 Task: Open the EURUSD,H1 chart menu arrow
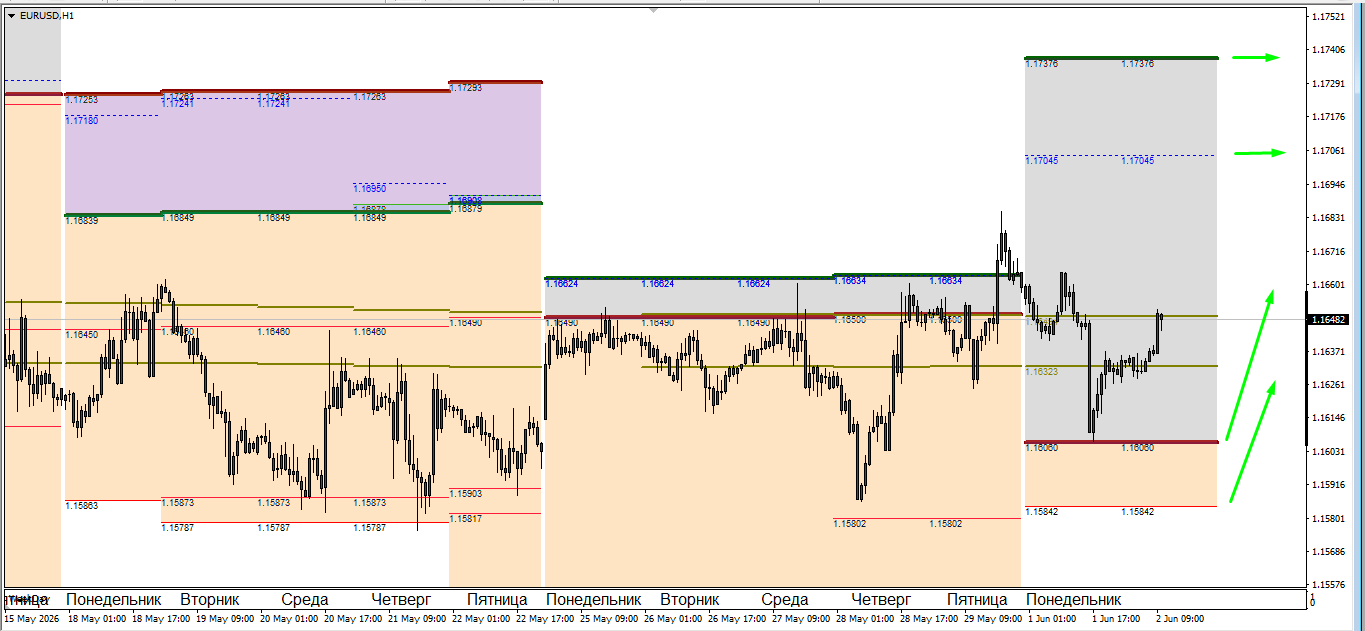(11, 16)
